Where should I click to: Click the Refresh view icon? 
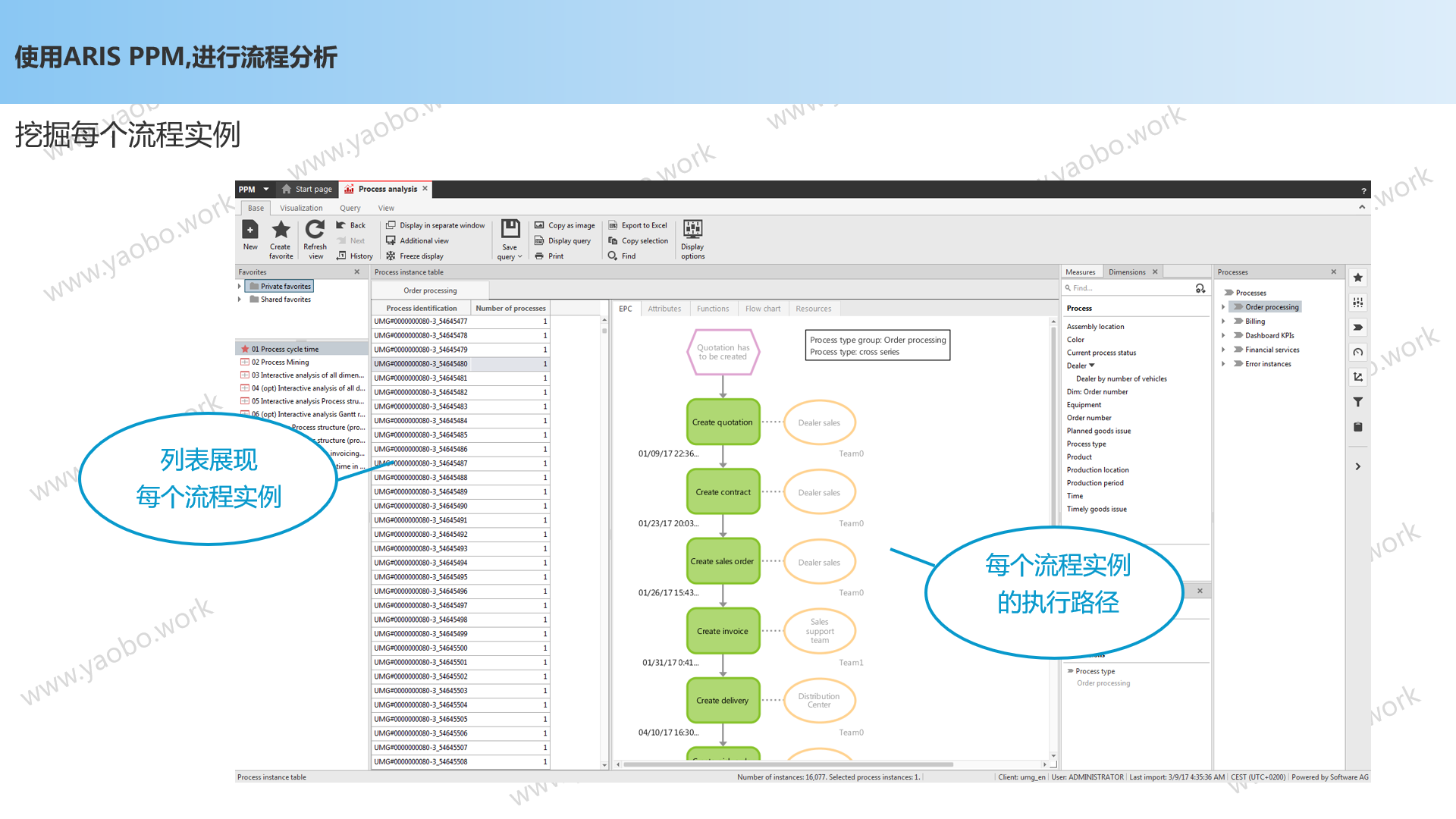pyautogui.click(x=315, y=229)
